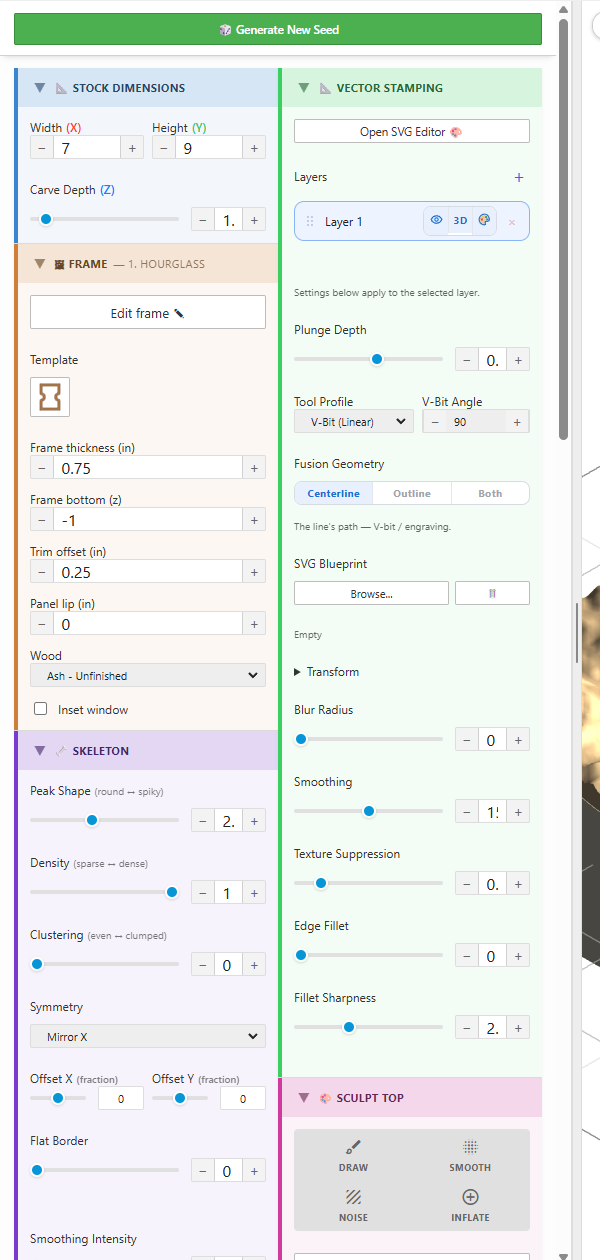600x1260 pixels.
Task: Open Layer 1 color palette icon
Action: click(484, 220)
